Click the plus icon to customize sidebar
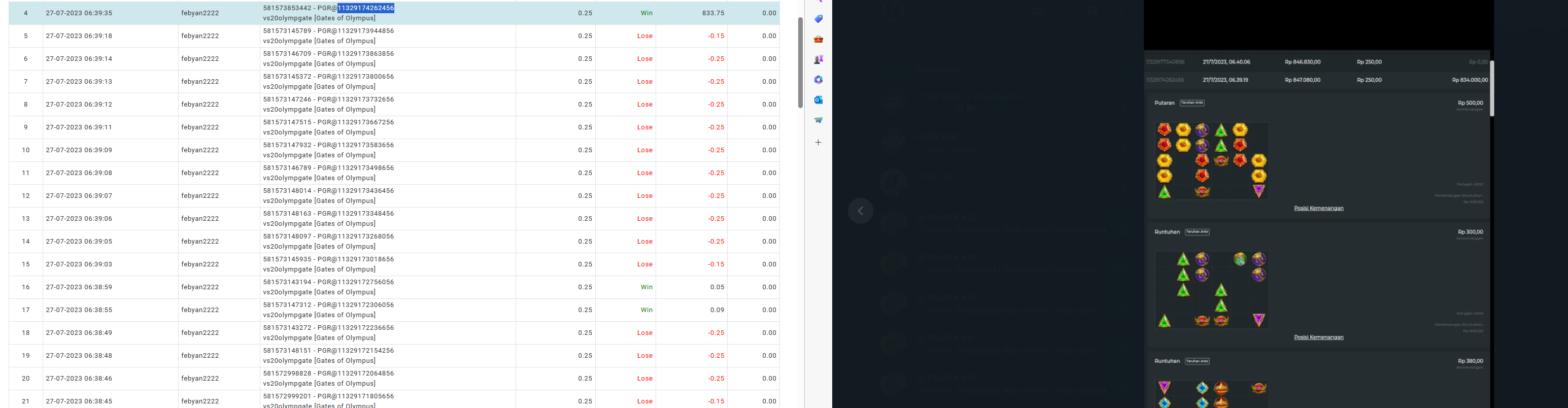 819,143
